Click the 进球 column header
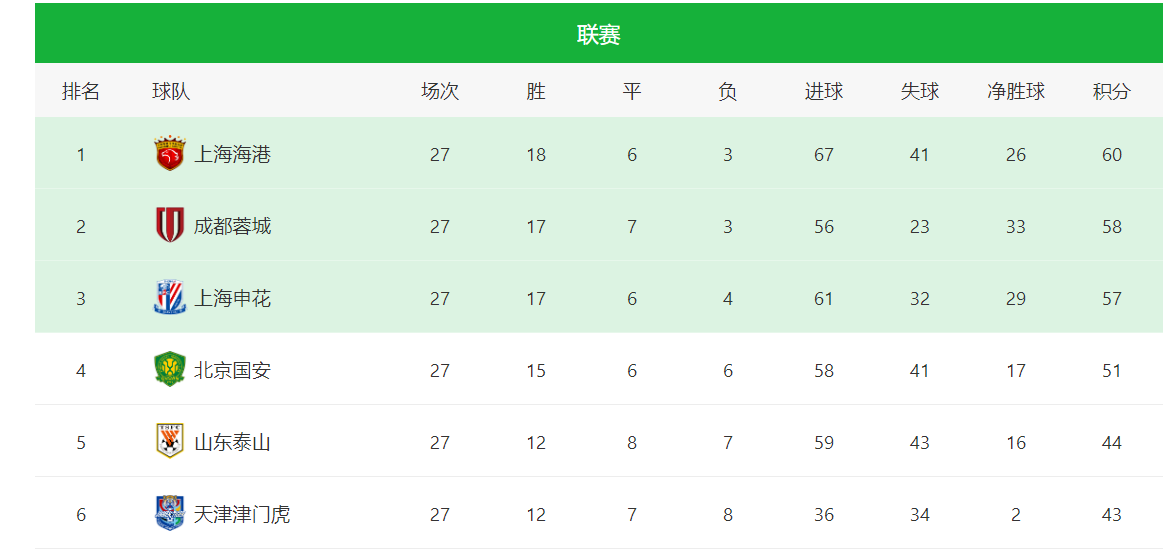 click(x=823, y=91)
